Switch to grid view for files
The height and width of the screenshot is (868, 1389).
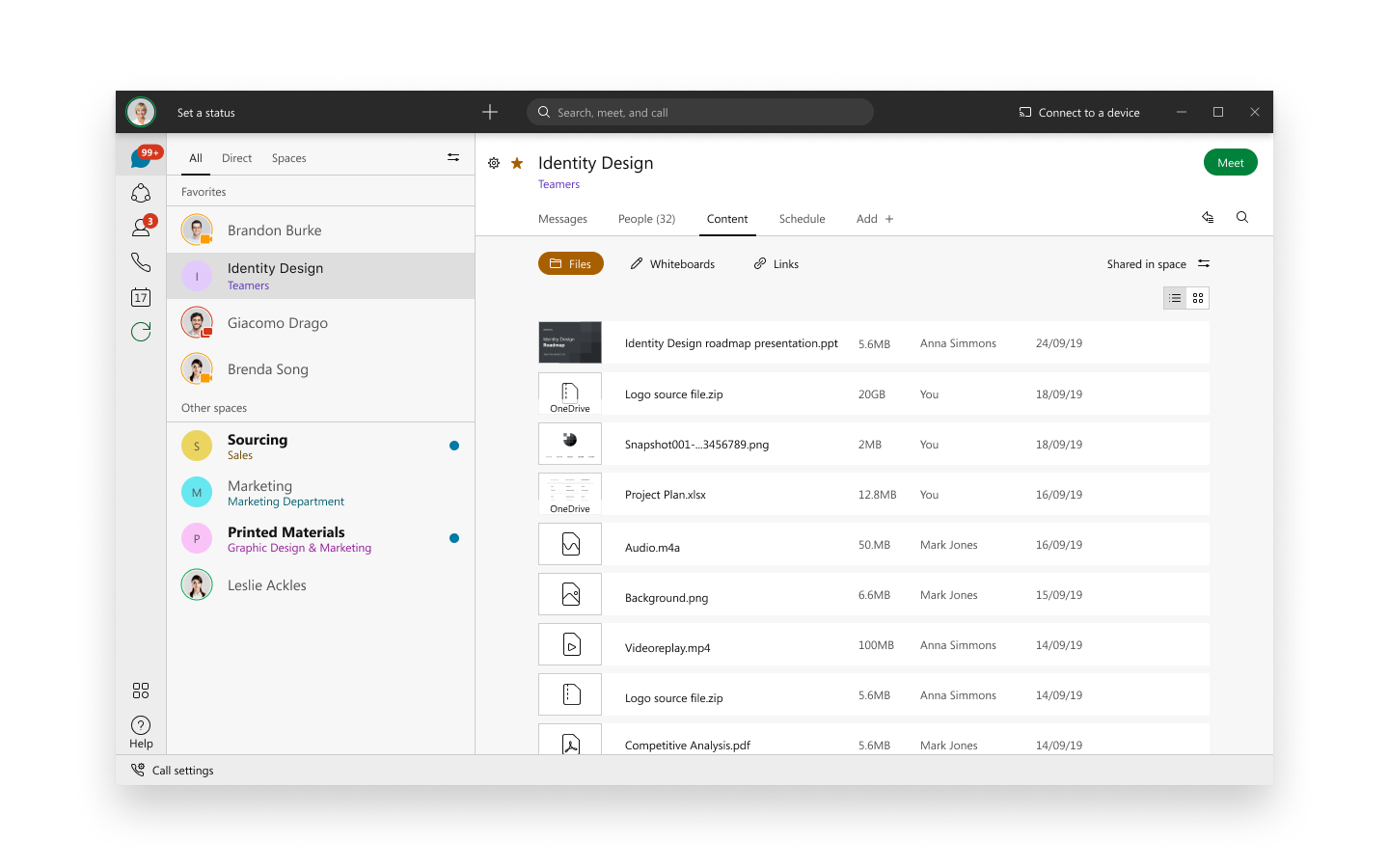coord(1198,298)
